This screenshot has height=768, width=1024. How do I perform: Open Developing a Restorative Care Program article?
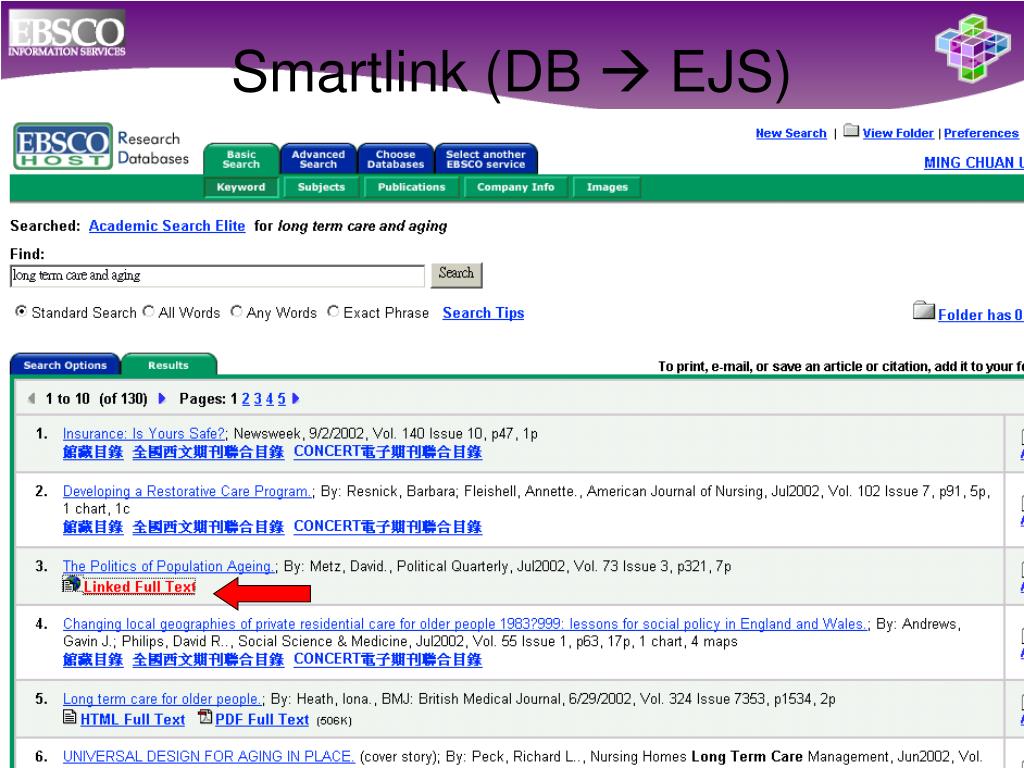coord(187,491)
